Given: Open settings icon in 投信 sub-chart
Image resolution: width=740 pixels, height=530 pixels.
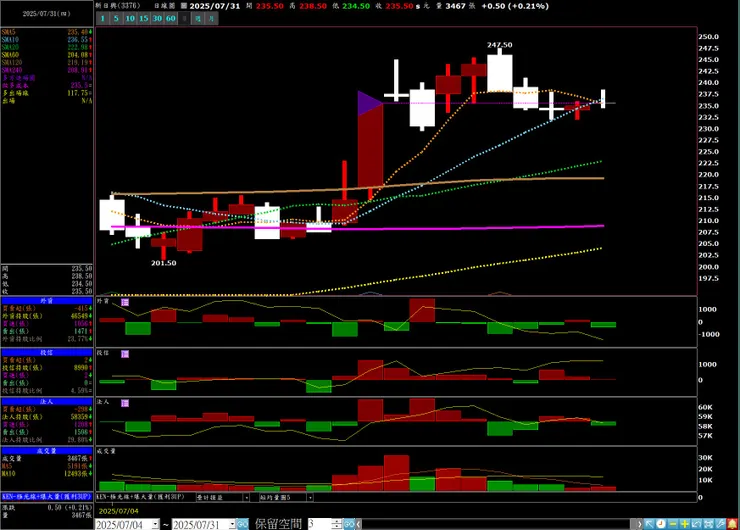Looking at the screenshot, I should click(x=125, y=354).
